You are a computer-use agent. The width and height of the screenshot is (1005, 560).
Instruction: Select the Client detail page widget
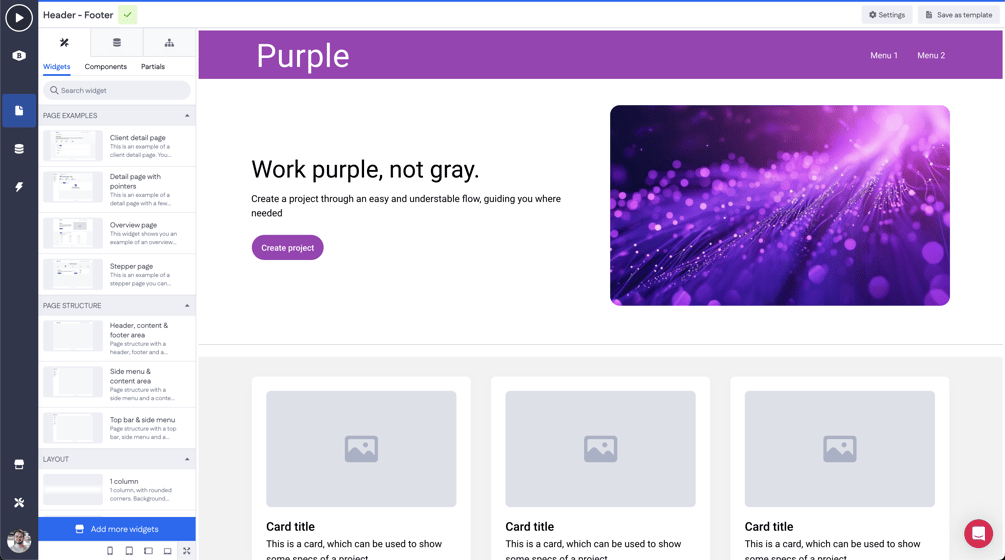(x=117, y=146)
